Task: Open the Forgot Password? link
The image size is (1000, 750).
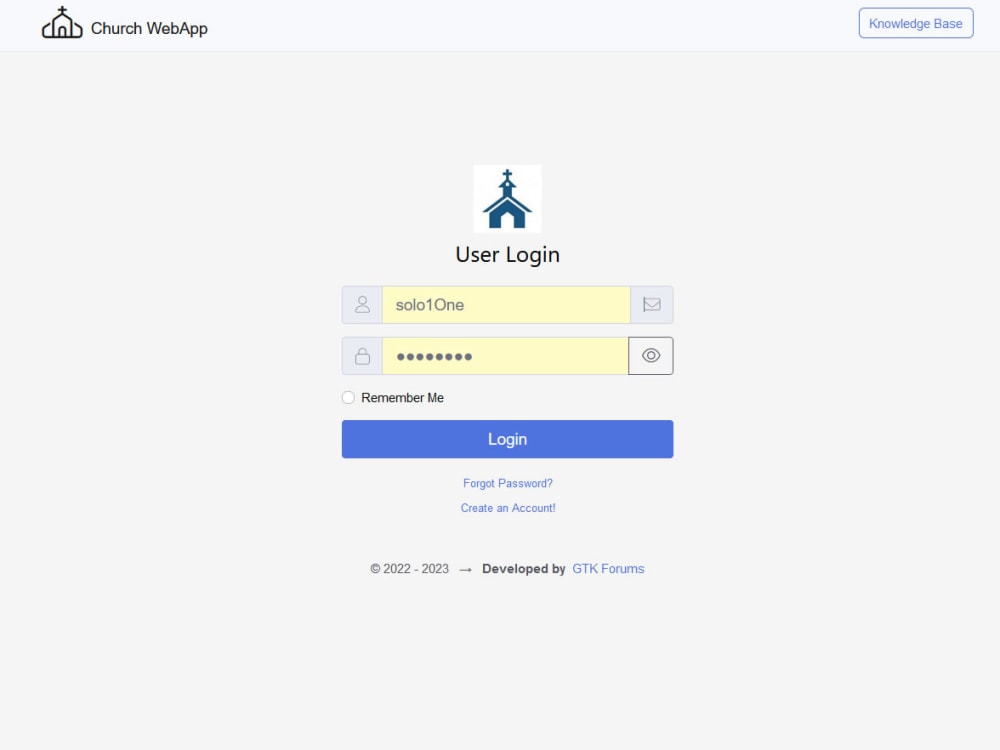Action: (x=508, y=483)
